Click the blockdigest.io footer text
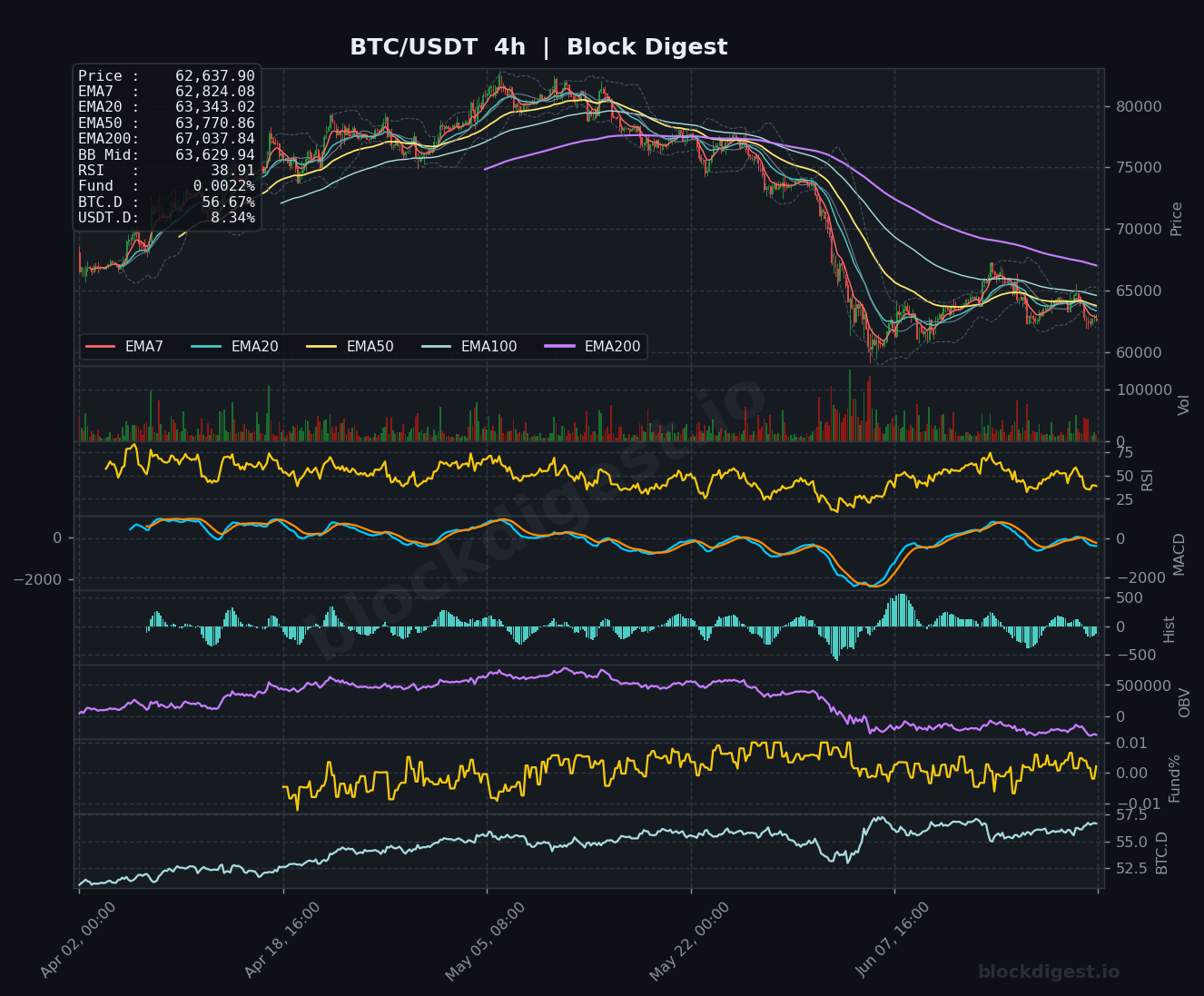 (x=1049, y=971)
